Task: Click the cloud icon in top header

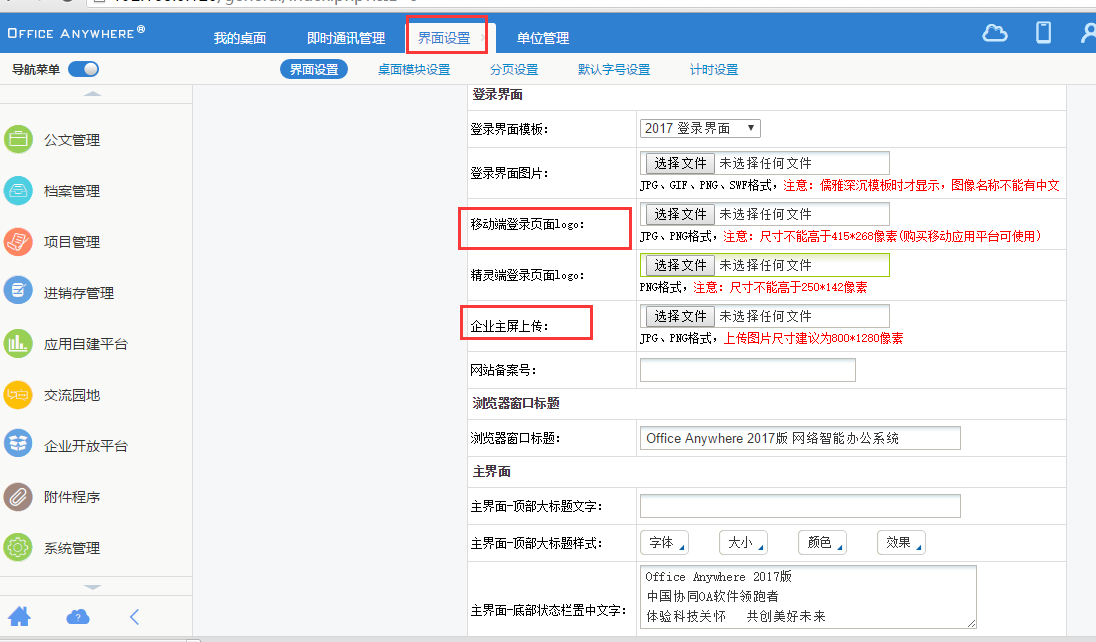Action: 994,33
